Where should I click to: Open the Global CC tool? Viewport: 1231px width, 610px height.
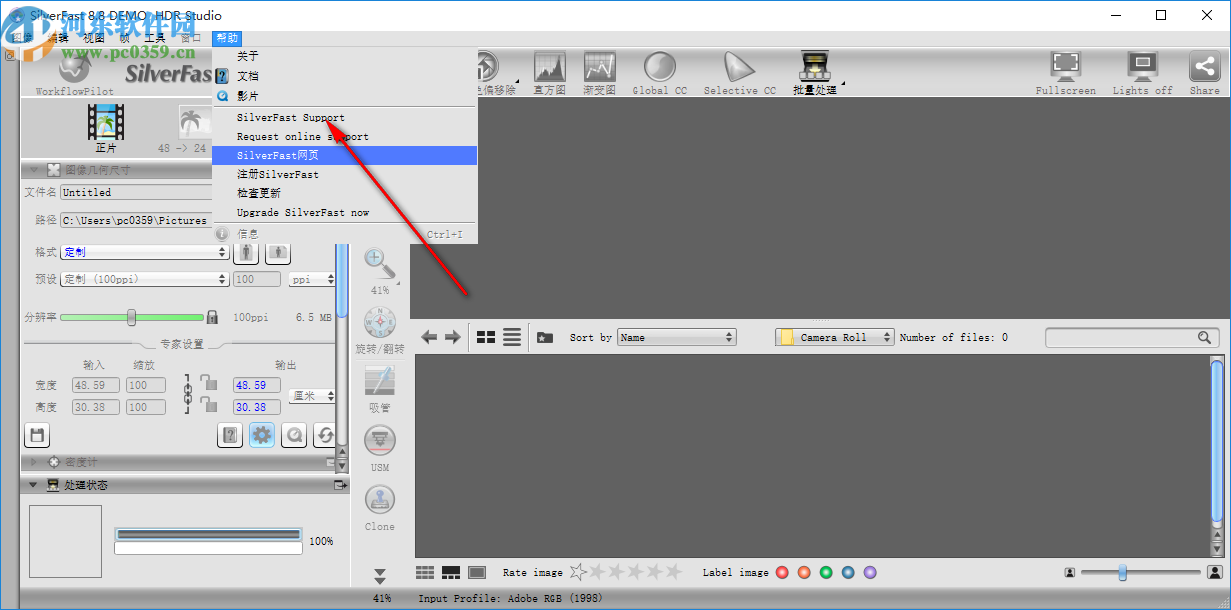pos(659,68)
